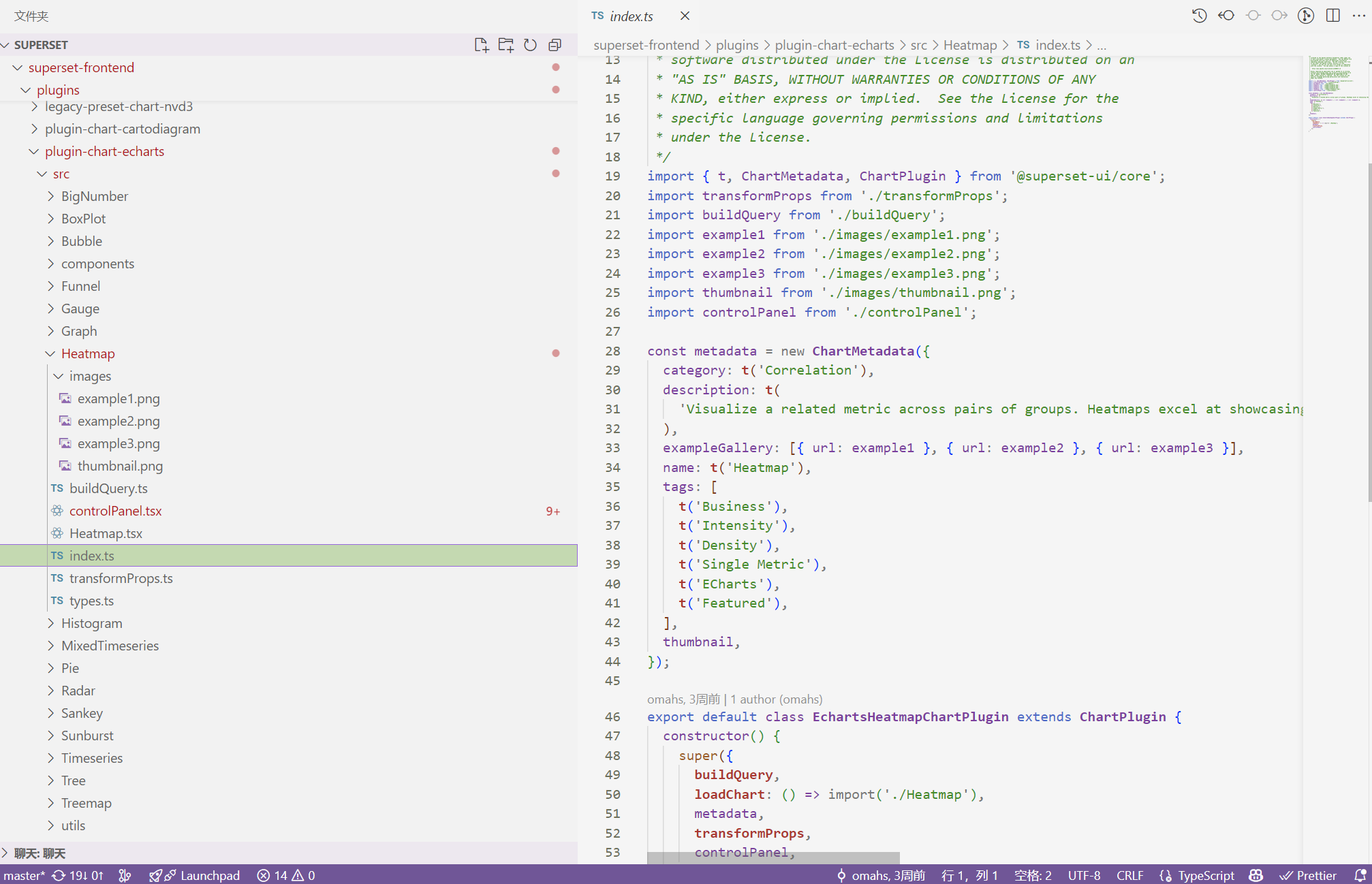Viewport: 1372px width, 884px height.
Task: Click the notifications bell in status bar
Action: [x=1360, y=875]
